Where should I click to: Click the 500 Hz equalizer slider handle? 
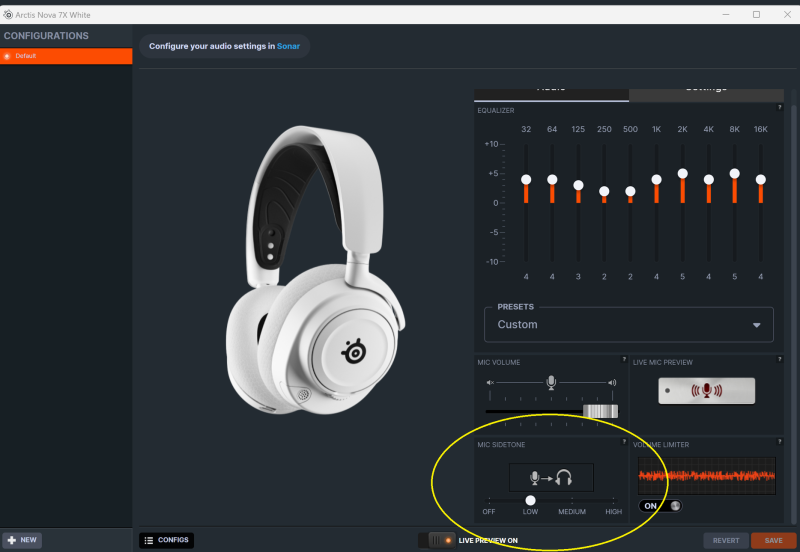click(630, 191)
